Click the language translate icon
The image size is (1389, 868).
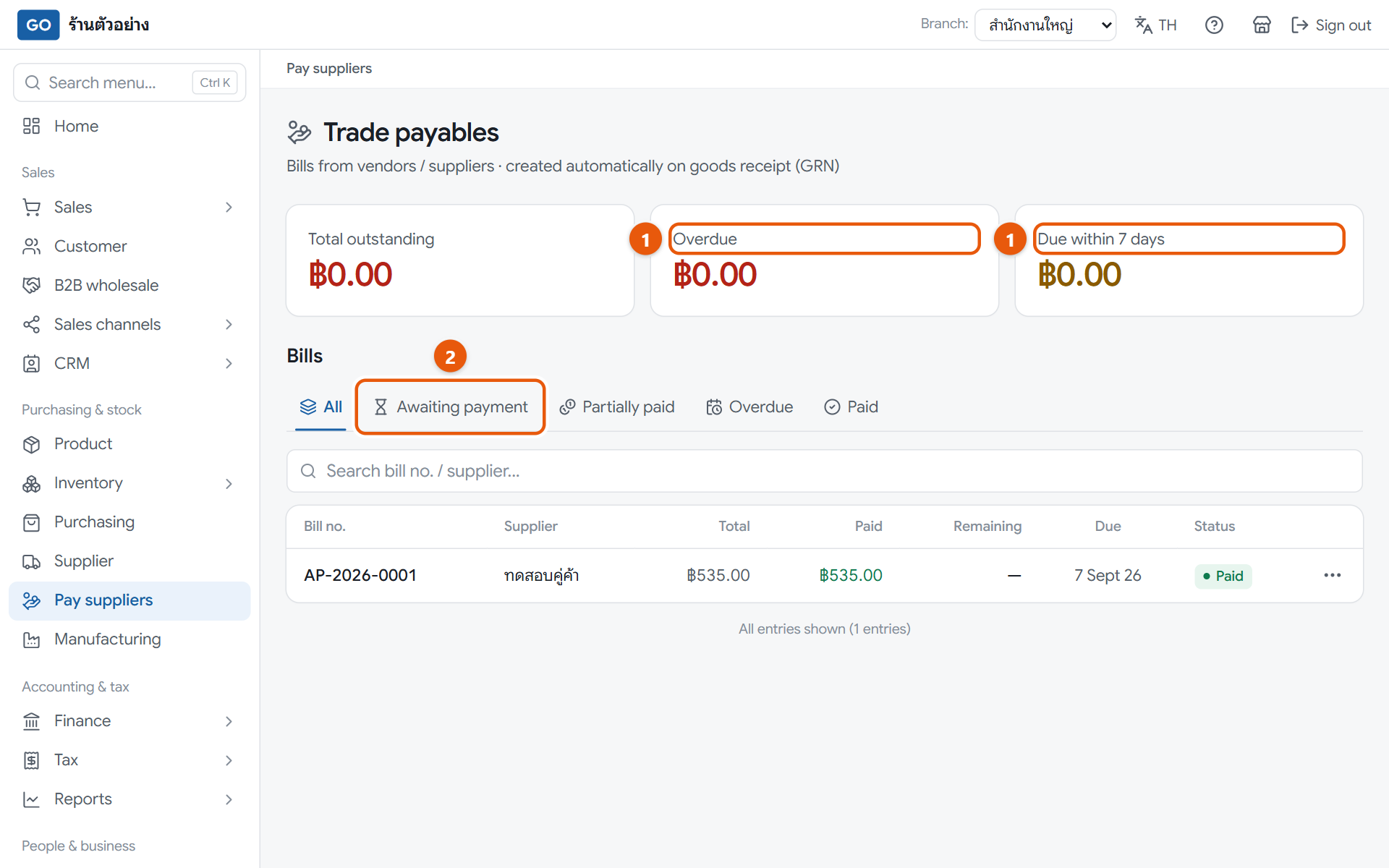(x=1143, y=25)
